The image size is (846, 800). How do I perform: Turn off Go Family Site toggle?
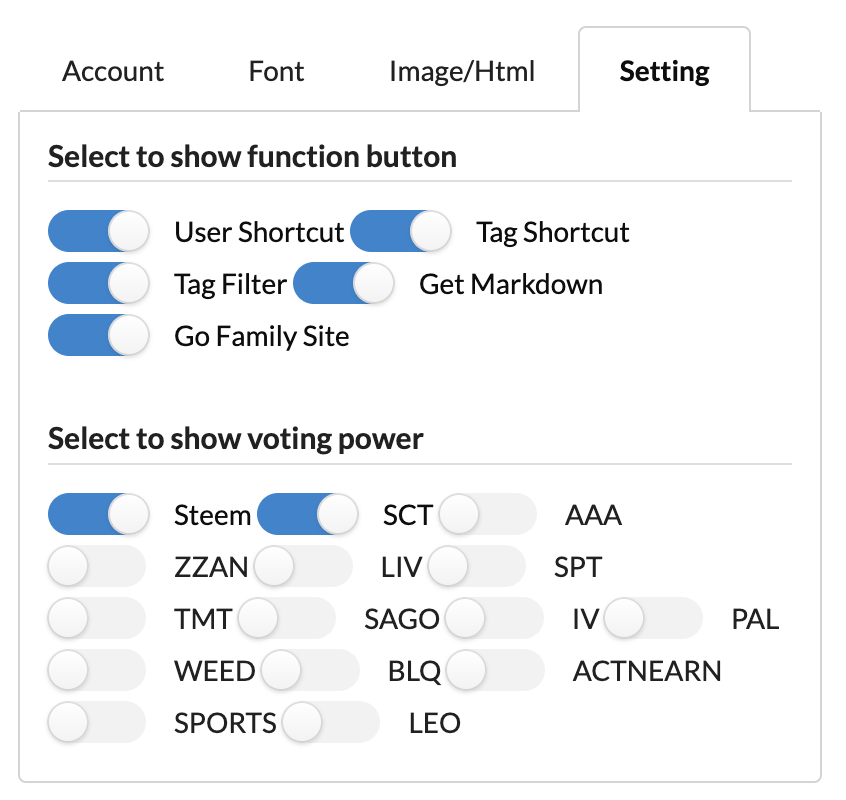[x=98, y=335]
